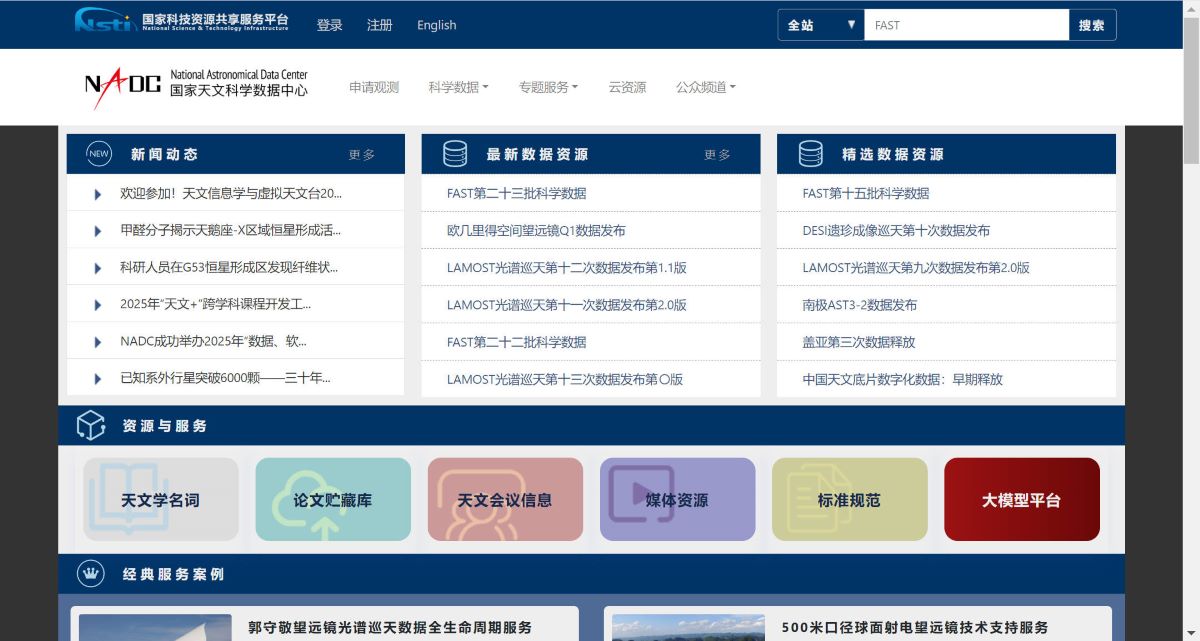The height and width of the screenshot is (641, 1200).
Task: Open the 申请观测 menu item
Action: click(x=374, y=88)
